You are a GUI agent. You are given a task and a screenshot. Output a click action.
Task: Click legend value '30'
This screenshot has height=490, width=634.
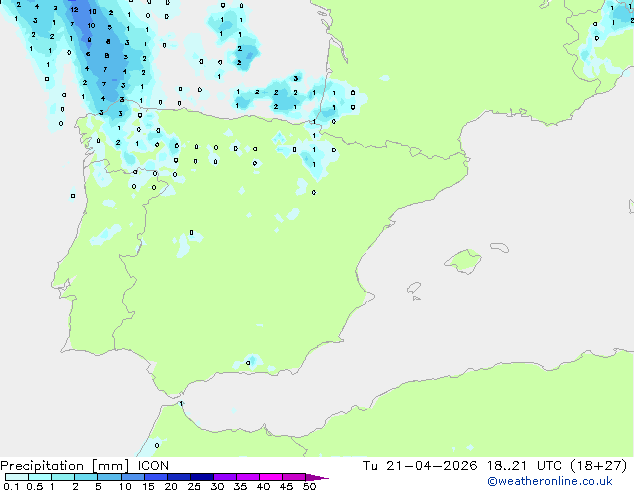click(217, 486)
